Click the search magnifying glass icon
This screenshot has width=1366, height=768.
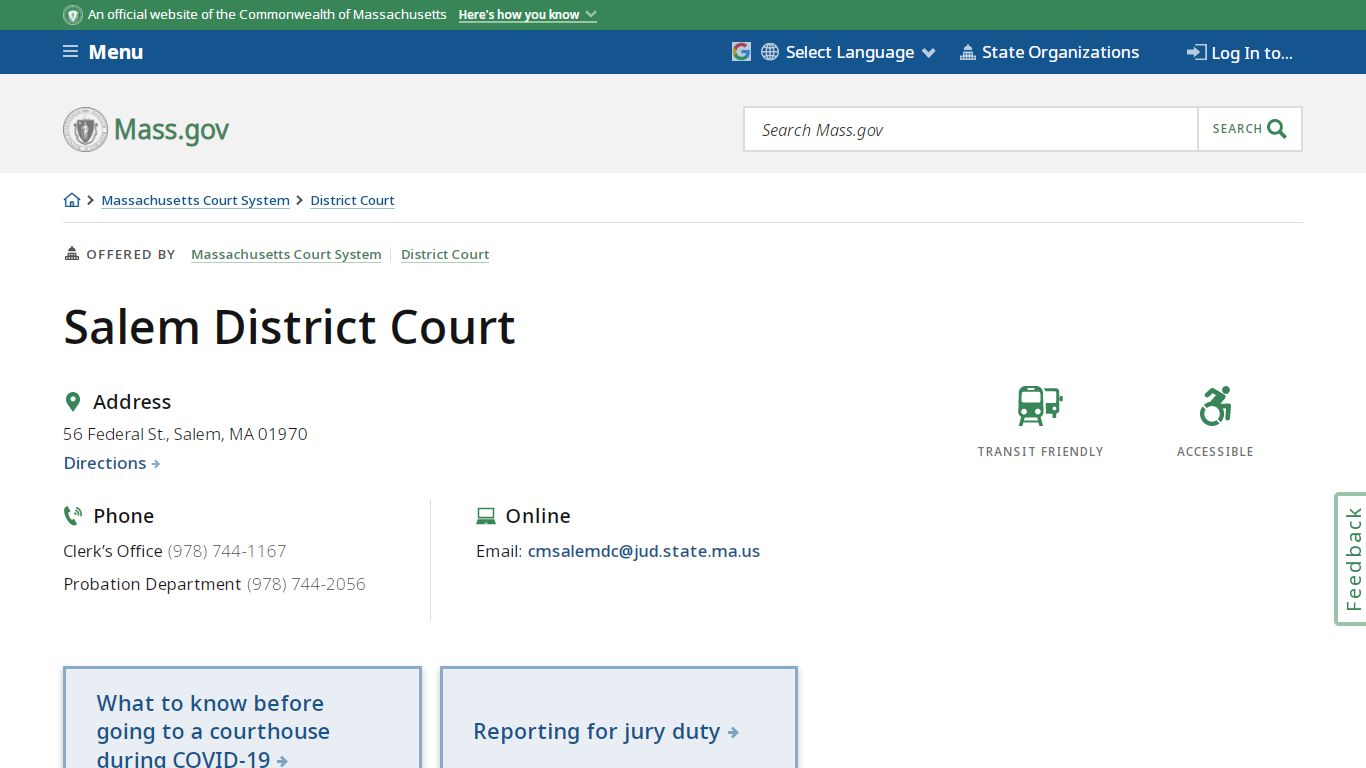(1277, 129)
